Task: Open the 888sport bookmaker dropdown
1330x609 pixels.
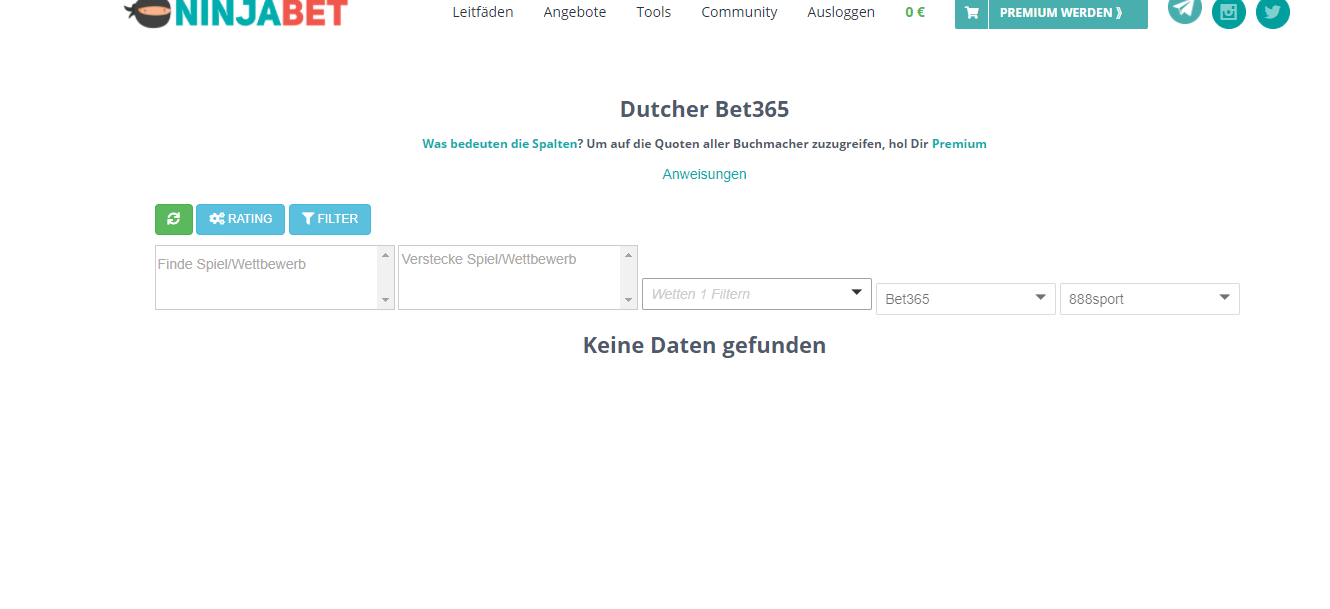Action: click(1150, 299)
